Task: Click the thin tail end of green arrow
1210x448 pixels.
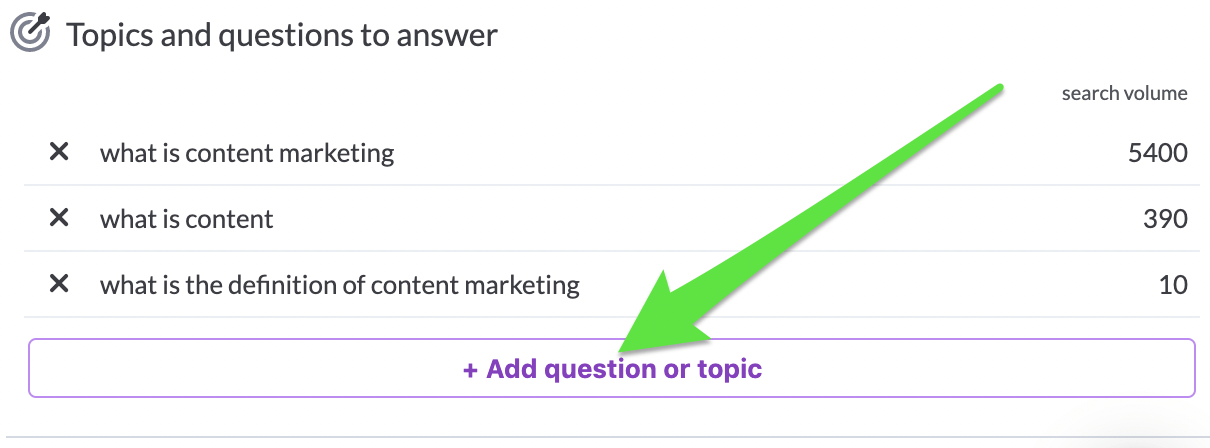Action: [996, 89]
